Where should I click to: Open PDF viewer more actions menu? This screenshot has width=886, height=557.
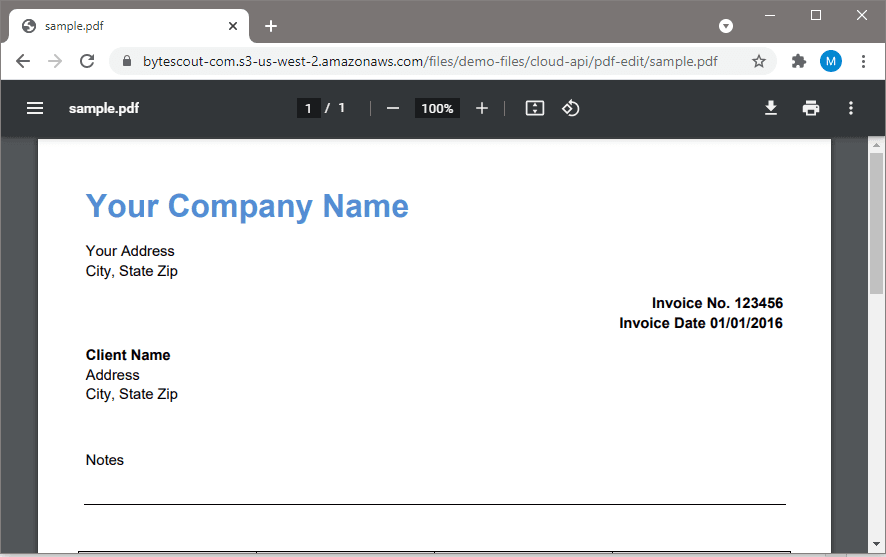click(851, 108)
